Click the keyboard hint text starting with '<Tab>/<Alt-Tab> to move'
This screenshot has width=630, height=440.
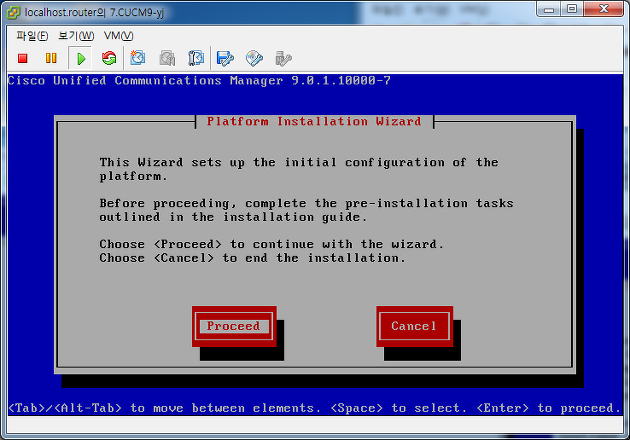(315, 408)
